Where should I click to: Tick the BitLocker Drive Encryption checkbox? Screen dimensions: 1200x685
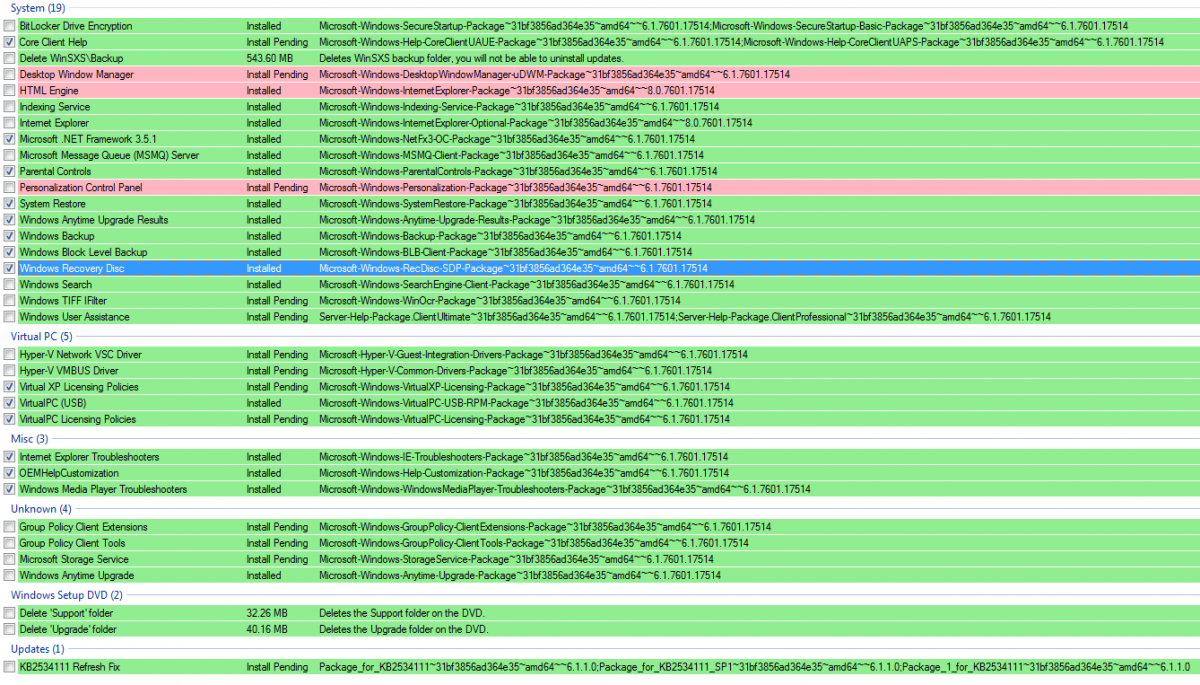(10, 26)
